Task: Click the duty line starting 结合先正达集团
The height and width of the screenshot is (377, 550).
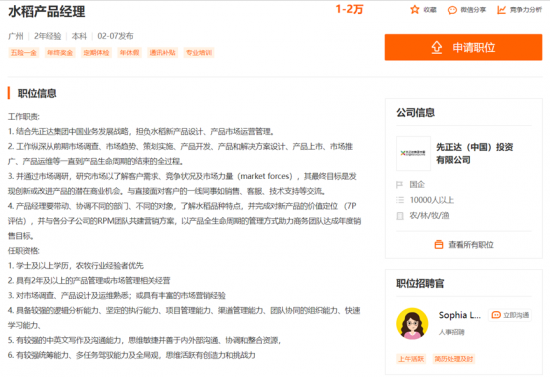Action: (141, 132)
